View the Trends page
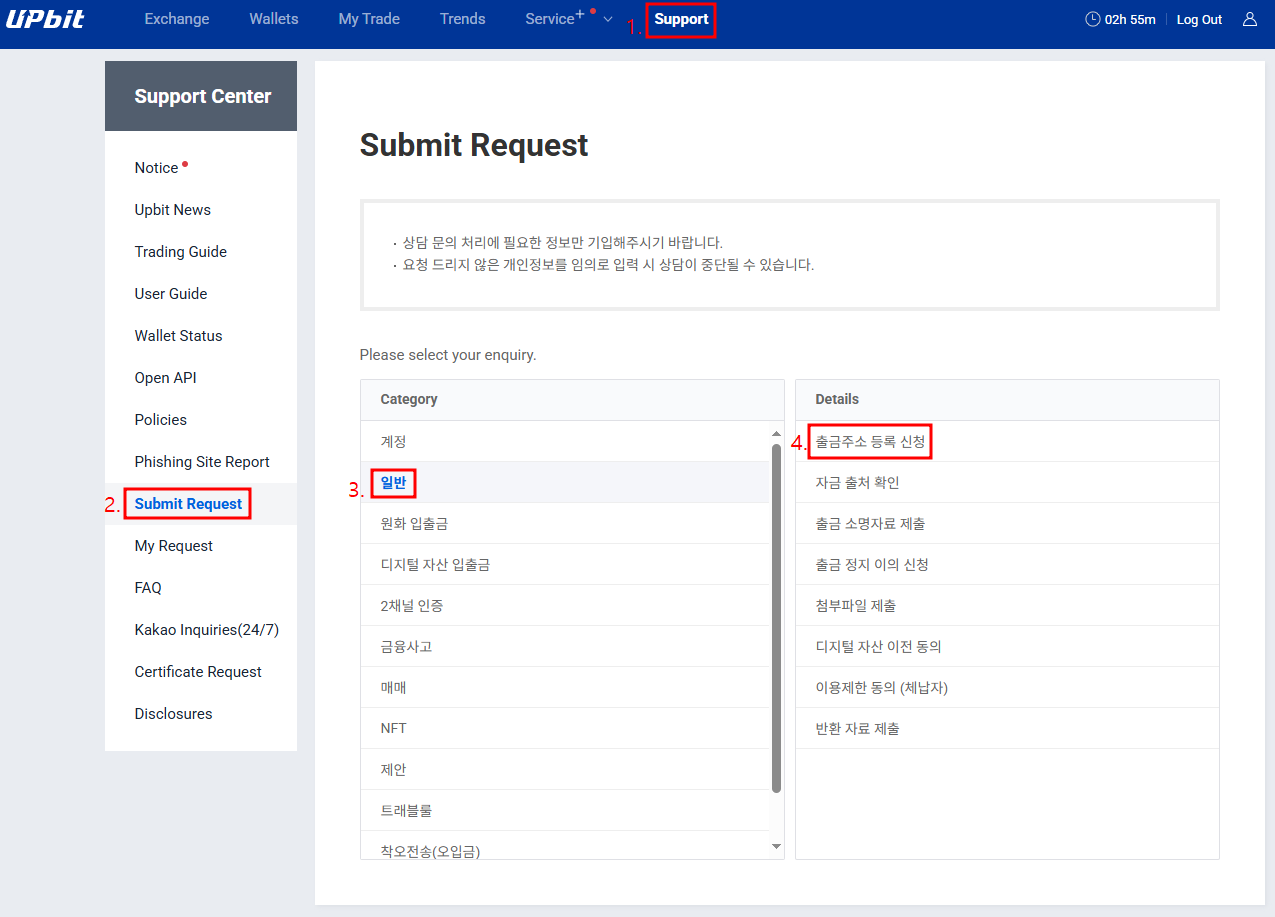This screenshot has height=917, width=1275. pos(462,18)
